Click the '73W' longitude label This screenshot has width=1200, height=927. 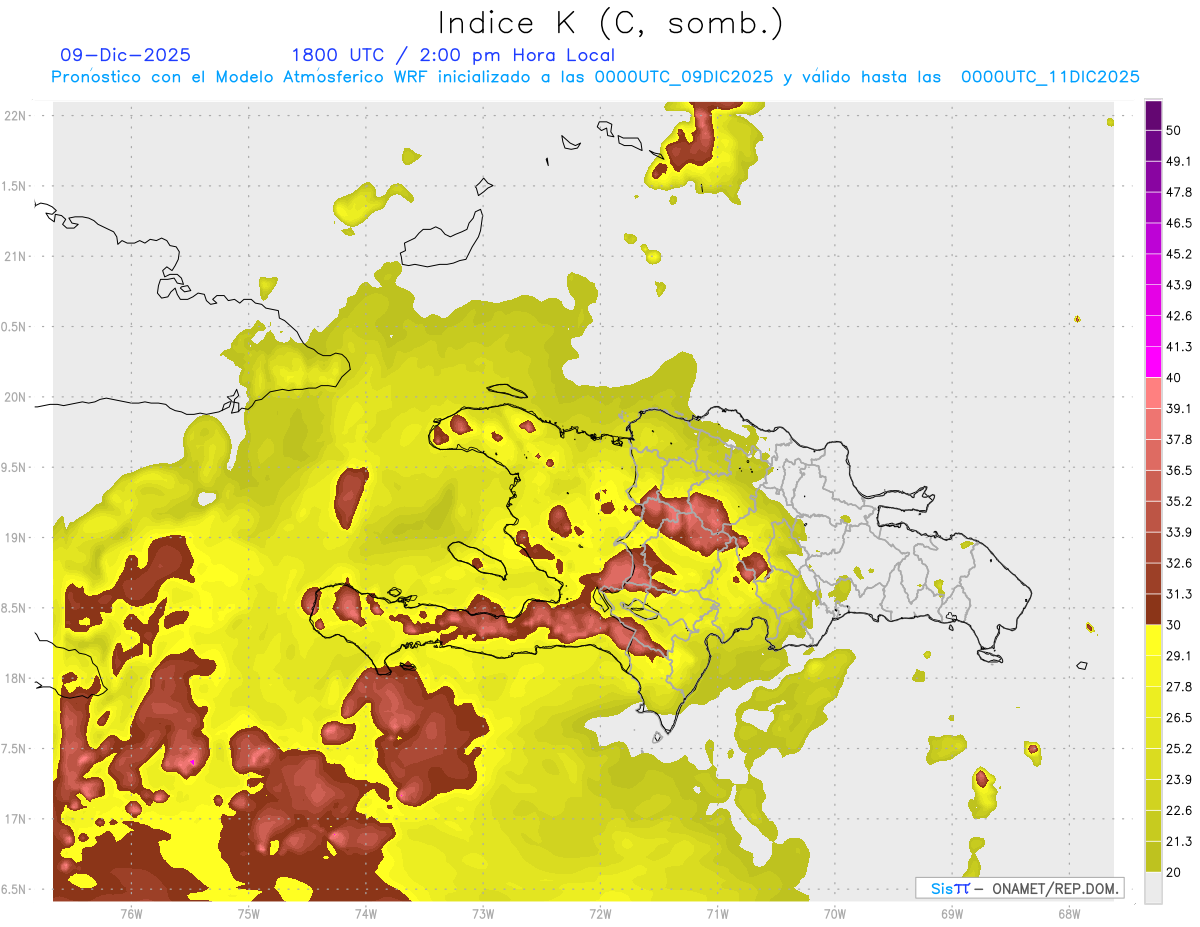tap(483, 913)
